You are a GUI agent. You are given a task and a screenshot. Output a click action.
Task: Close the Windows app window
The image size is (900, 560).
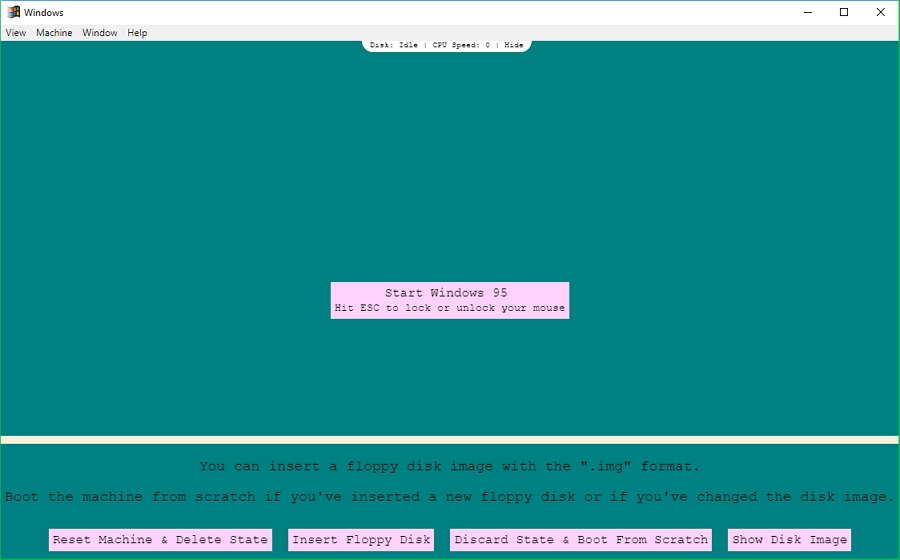pyautogui.click(x=880, y=12)
